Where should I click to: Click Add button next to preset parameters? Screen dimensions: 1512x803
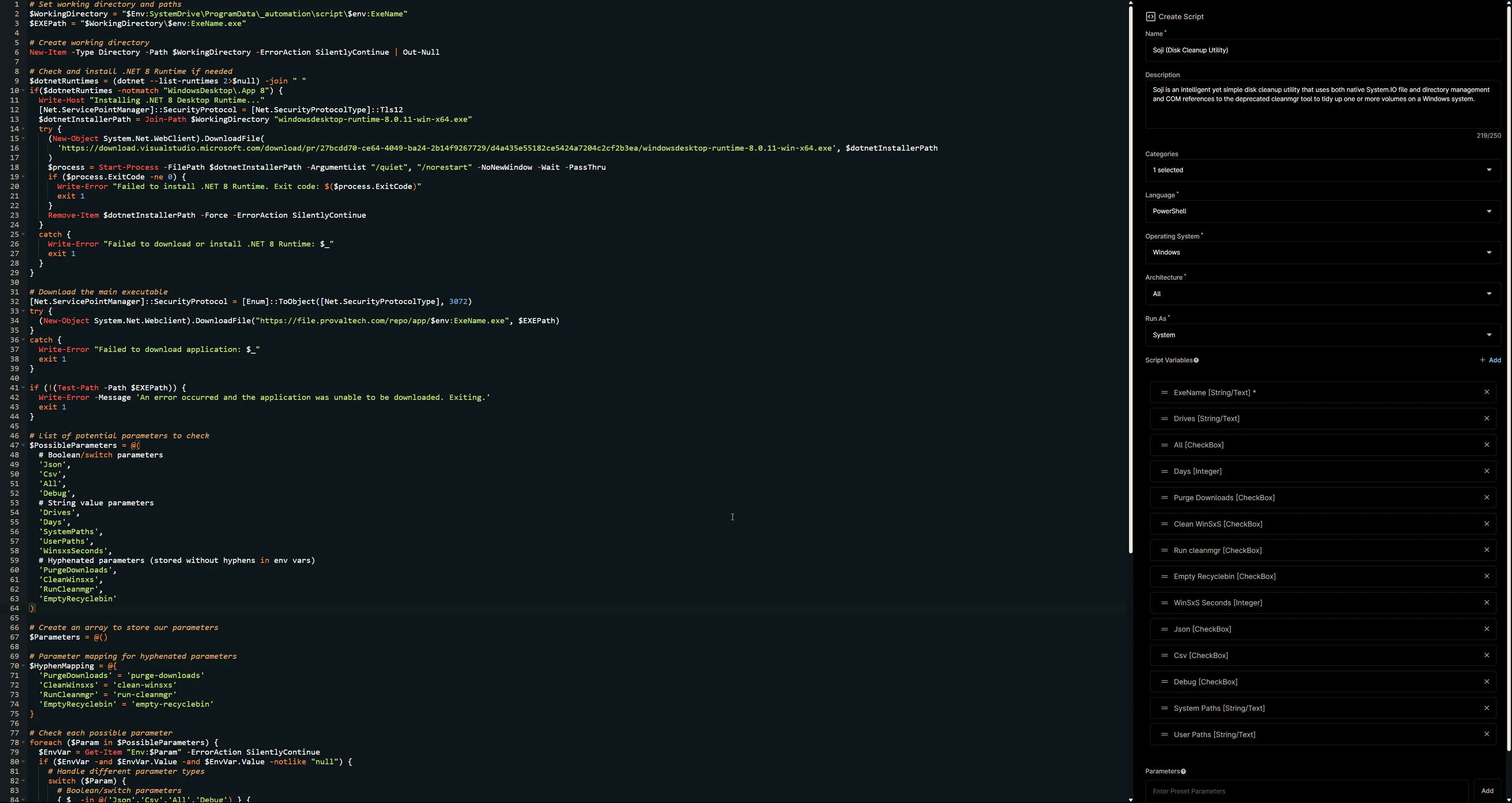pyautogui.click(x=1487, y=791)
